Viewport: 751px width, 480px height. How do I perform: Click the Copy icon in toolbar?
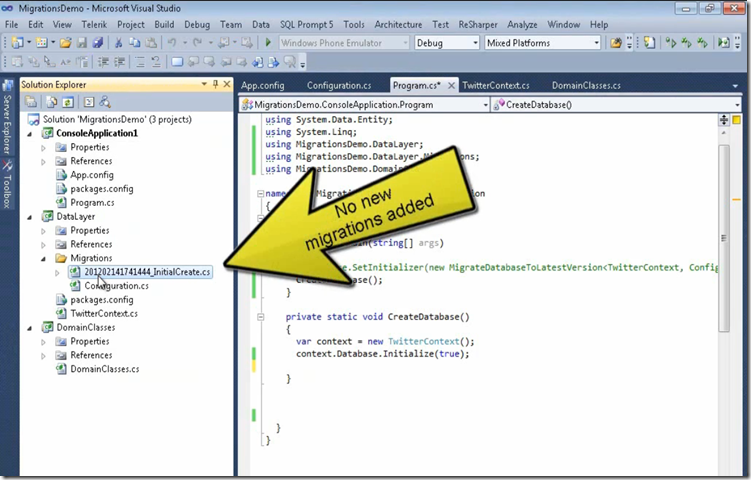pos(135,43)
